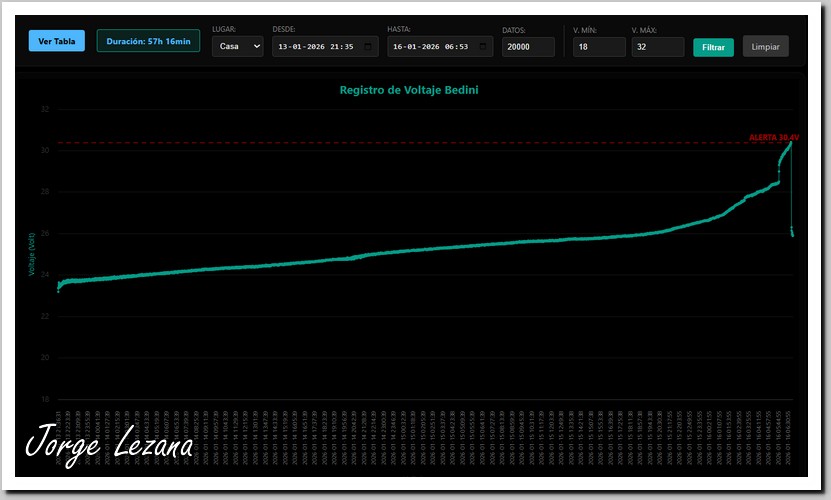Click the Voltaje (Volt) y-axis label
The width and height of the screenshot is (831, 500).
[32, 255]
